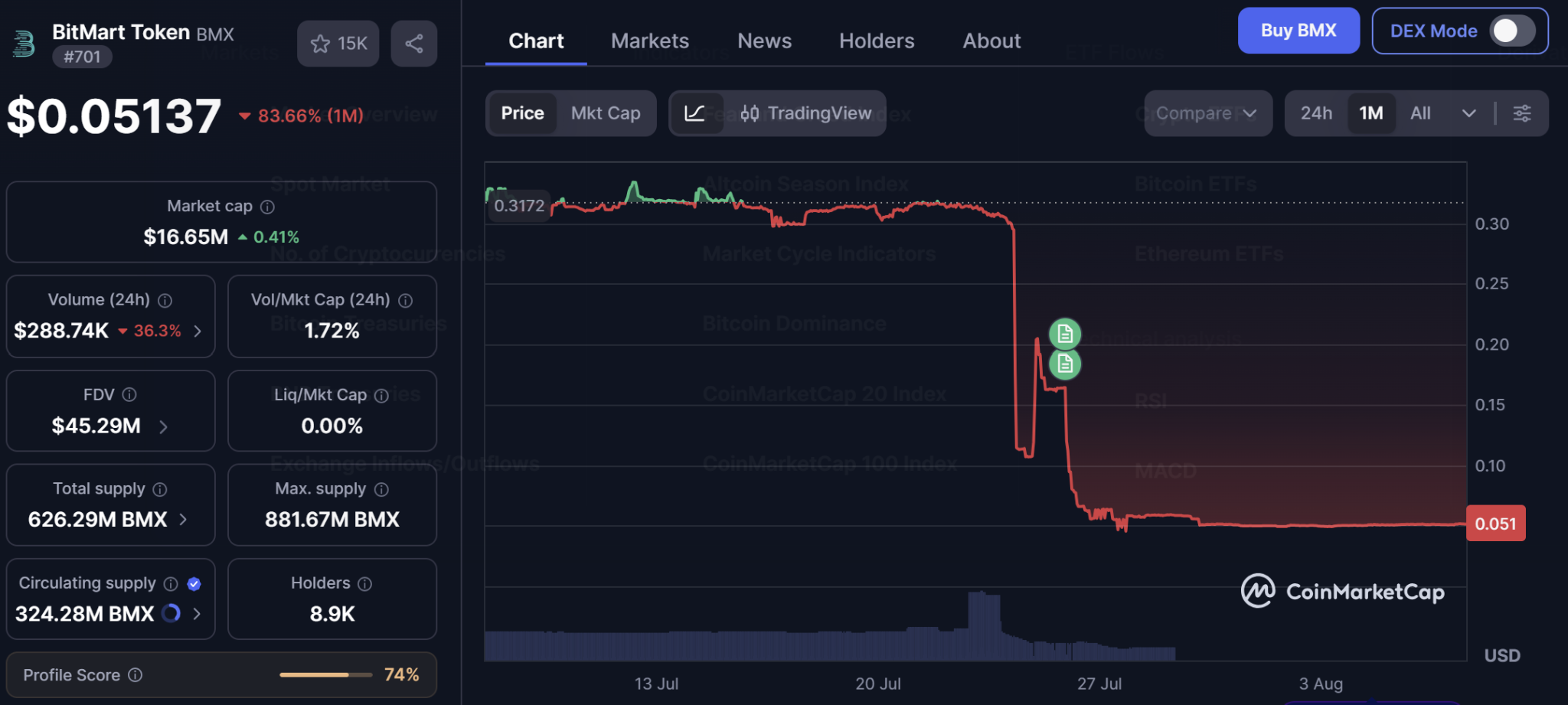Expand the Circulating supply details chevron
The height and width of the screenshot is (705, 1568).
197,614
